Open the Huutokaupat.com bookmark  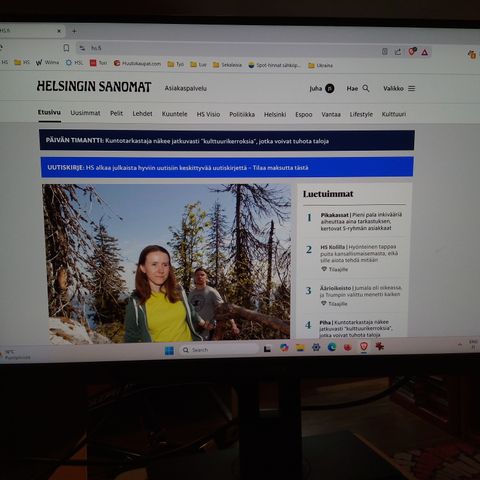point(137,63)
